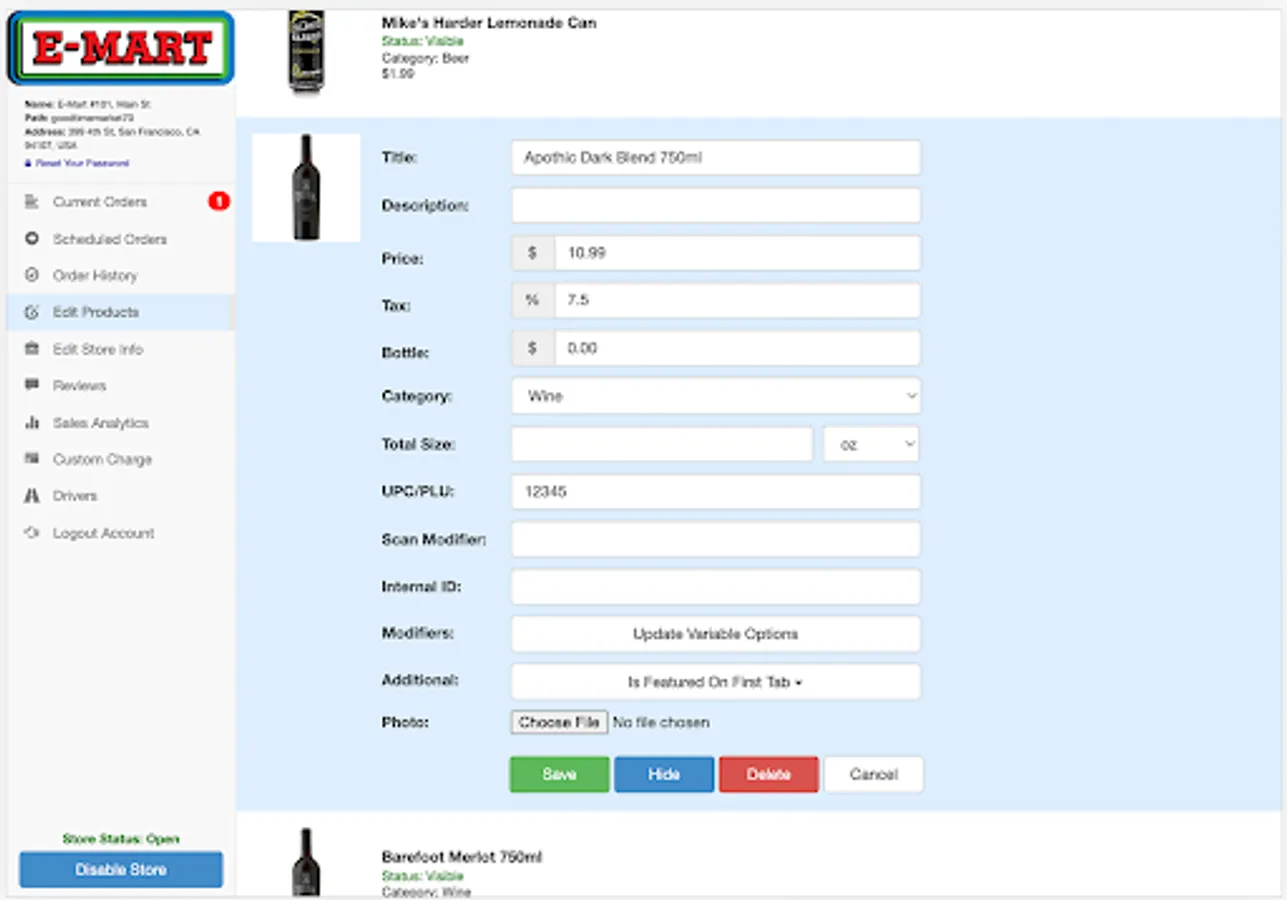This screenshot has width=1287, height=900.
Task: Click the "No file chosen" text
Action: (x=661, y=722)
